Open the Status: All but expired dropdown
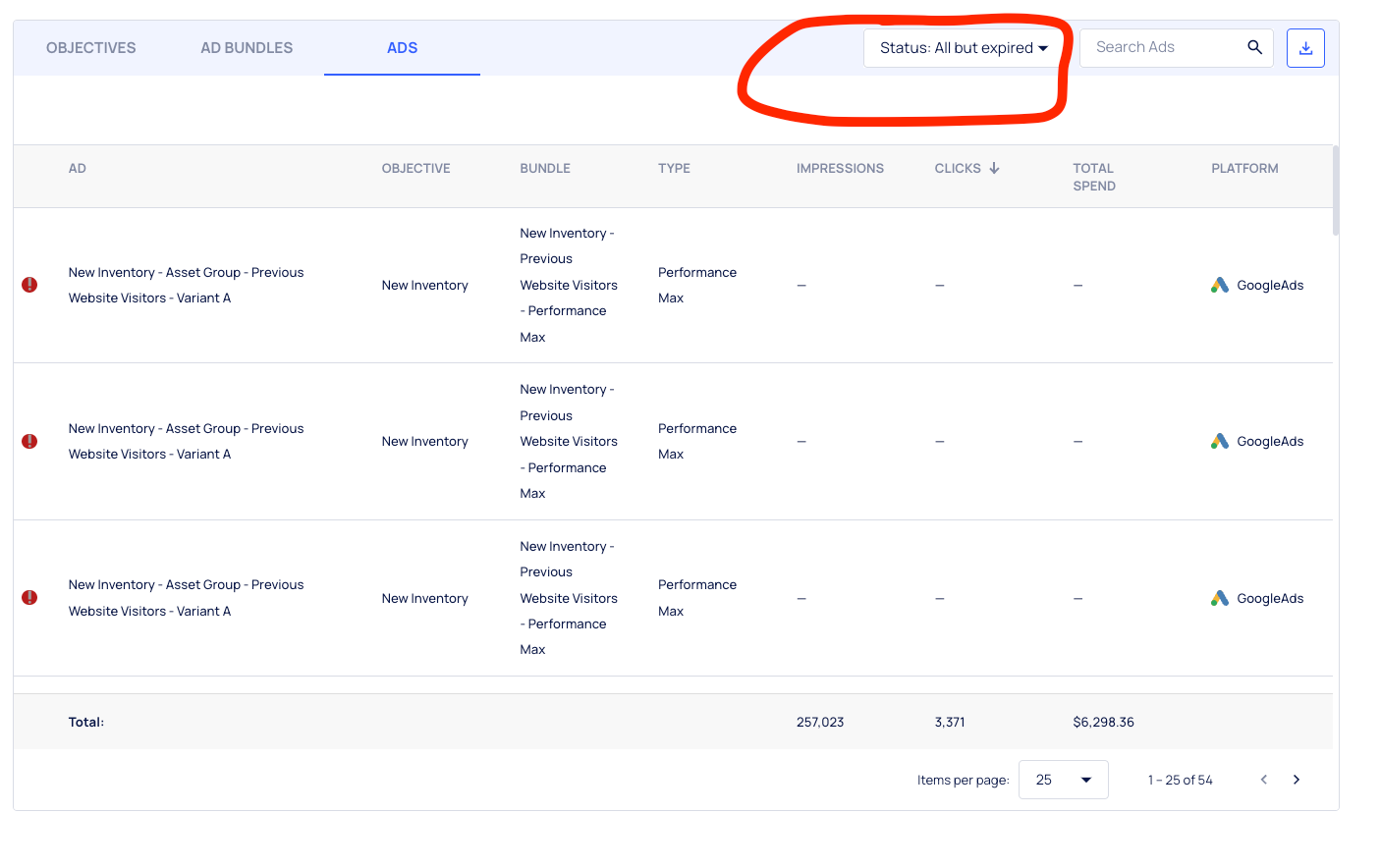 [963, 48]
